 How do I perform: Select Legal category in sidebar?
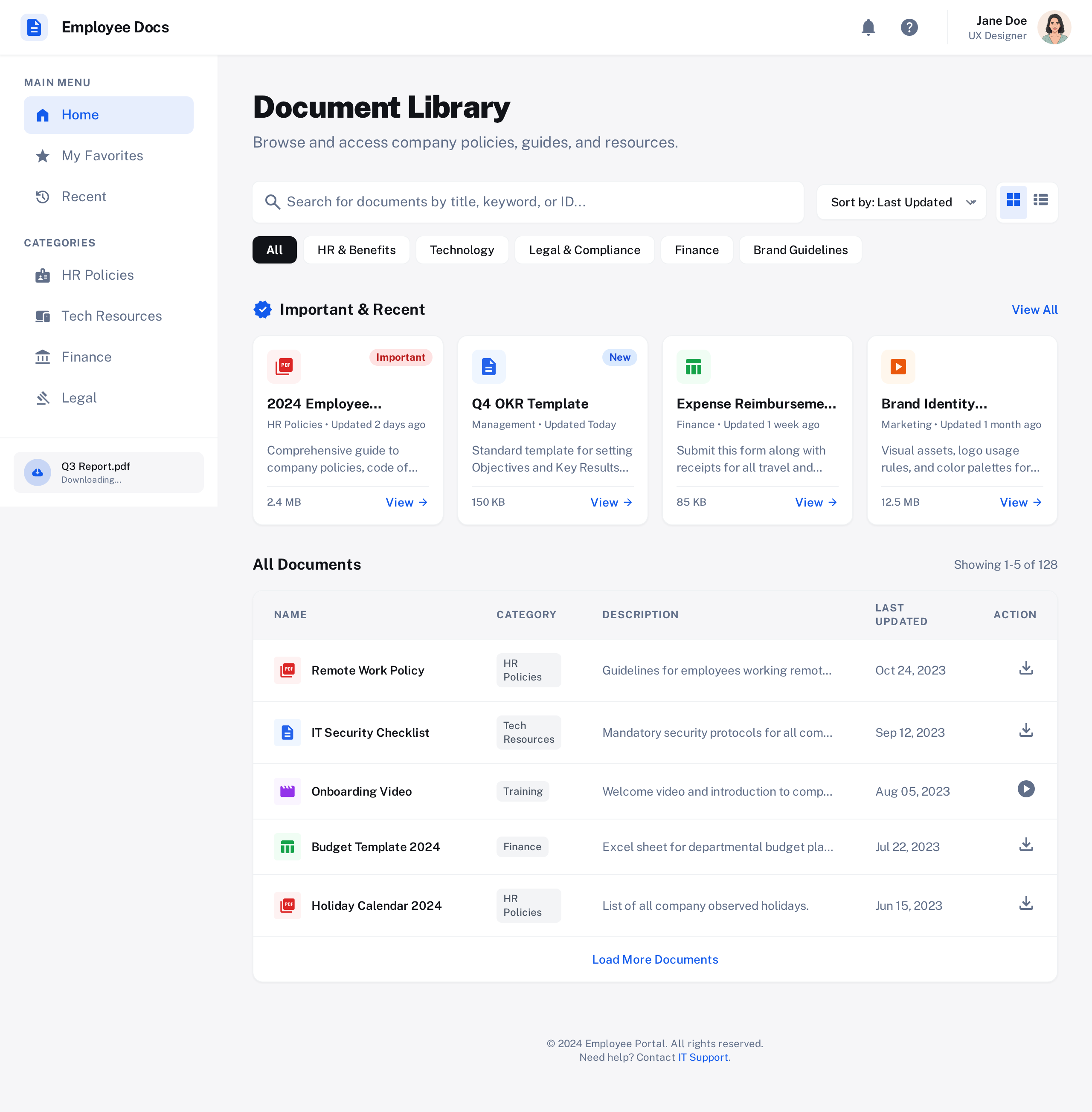coord(108,398)
